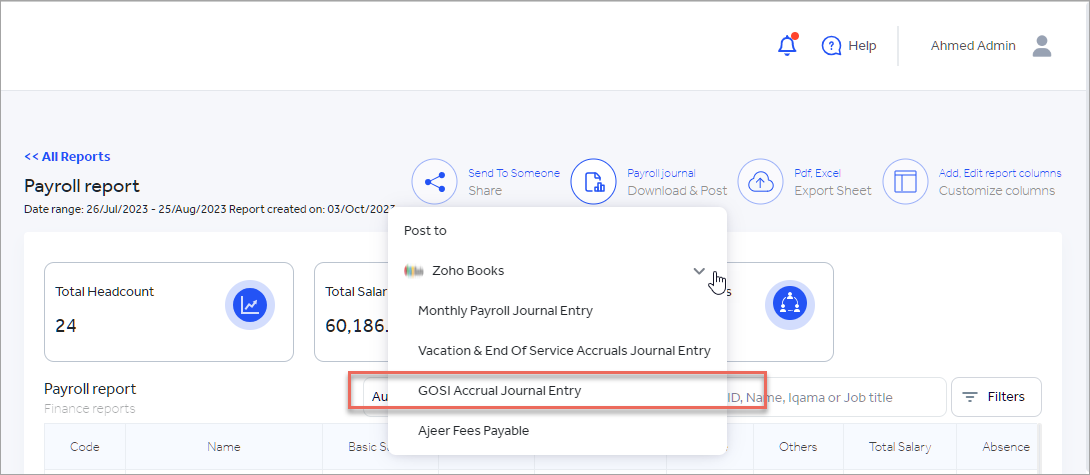The height and width of the screenshot is (475, 1090).
Task: Select Monthly Payroll Journal Entry
Action: 505,311
